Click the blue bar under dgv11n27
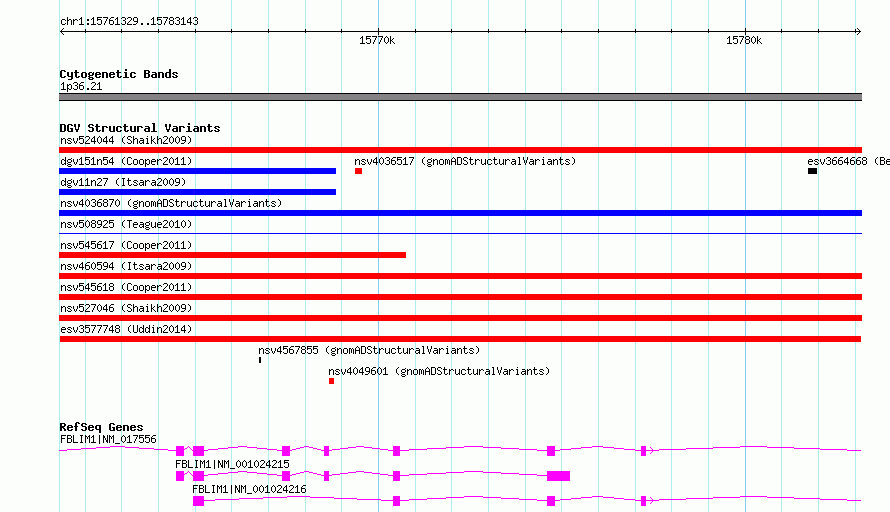The height and width of the screenshot is (512, 890). click(x=198, y=192)
